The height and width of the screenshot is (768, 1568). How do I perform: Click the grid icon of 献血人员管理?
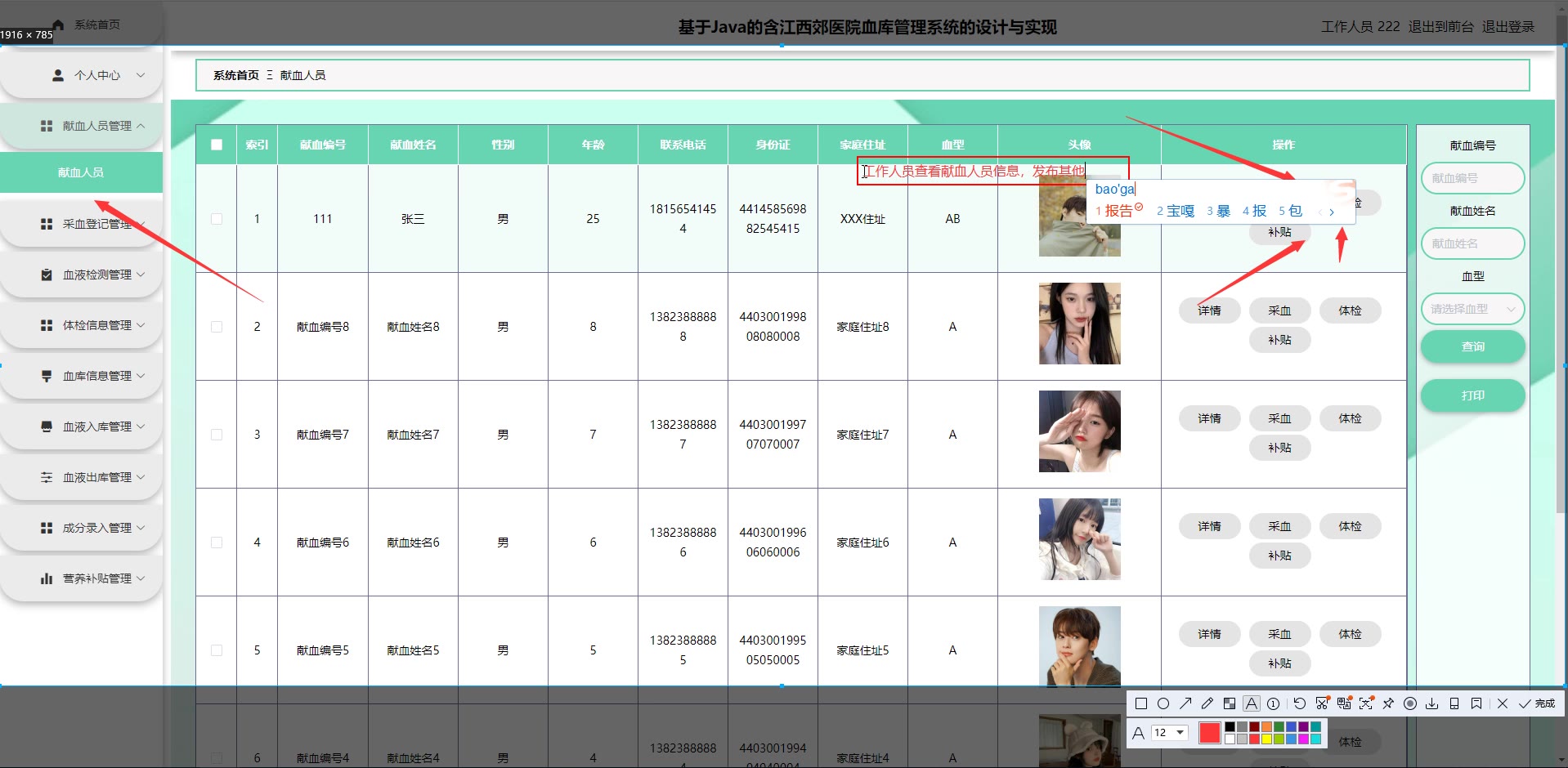[47, 126]
